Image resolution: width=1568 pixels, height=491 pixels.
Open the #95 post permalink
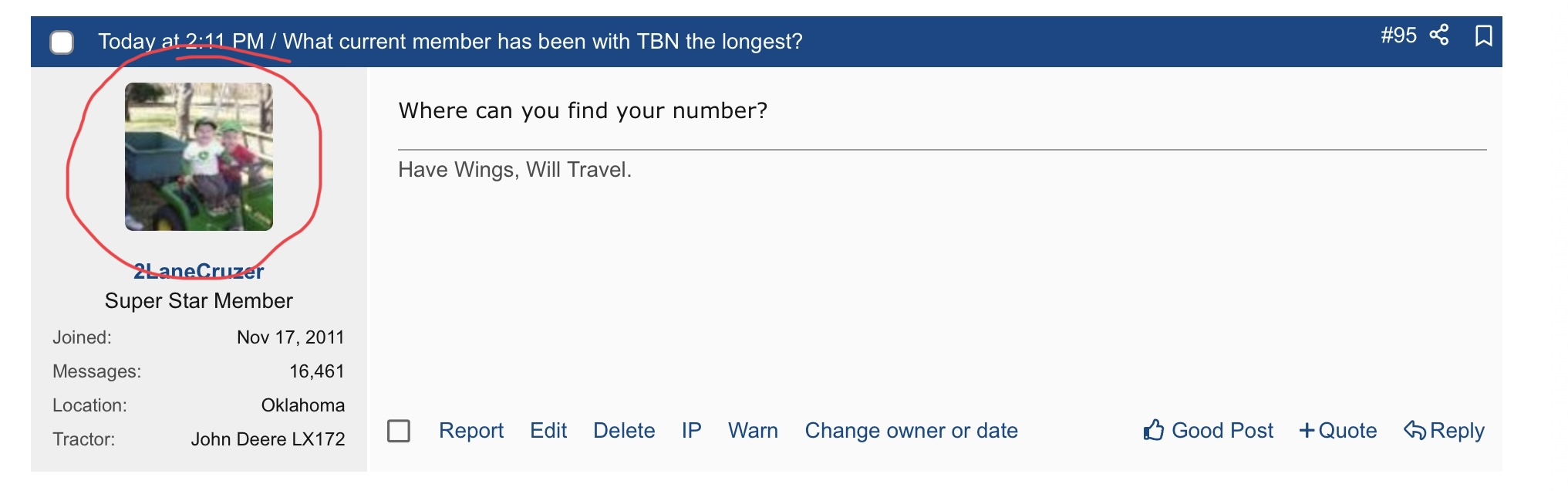pyautogui.click(x=1398, y=36)
